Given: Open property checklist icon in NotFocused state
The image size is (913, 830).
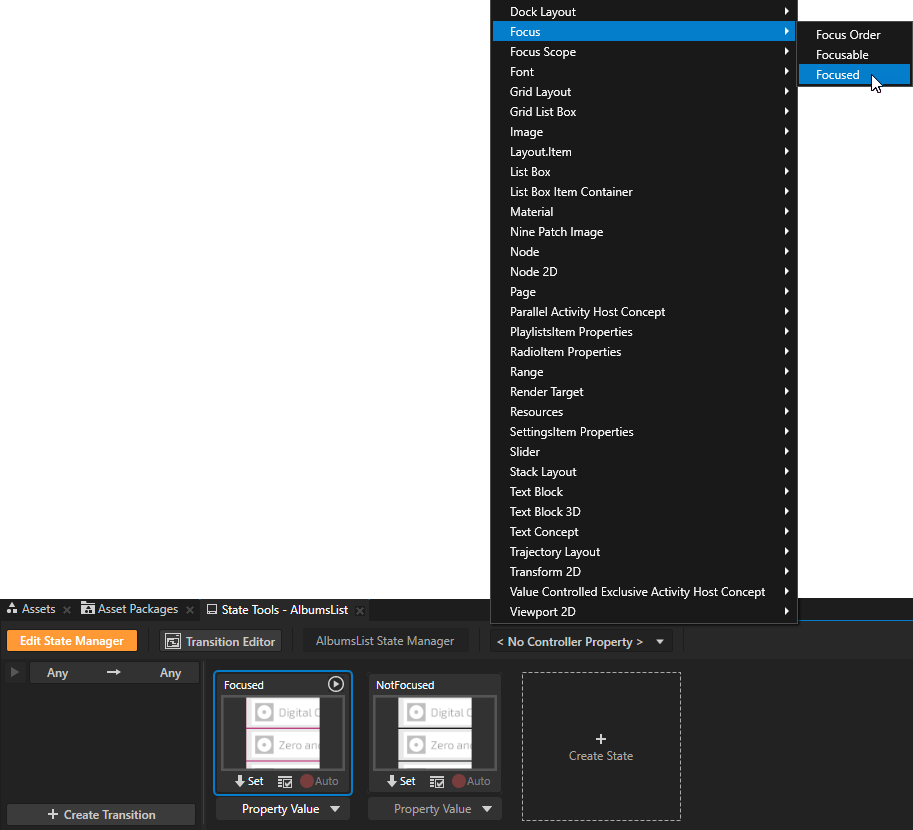Looking at the screenshot, I should pos(436,781).
